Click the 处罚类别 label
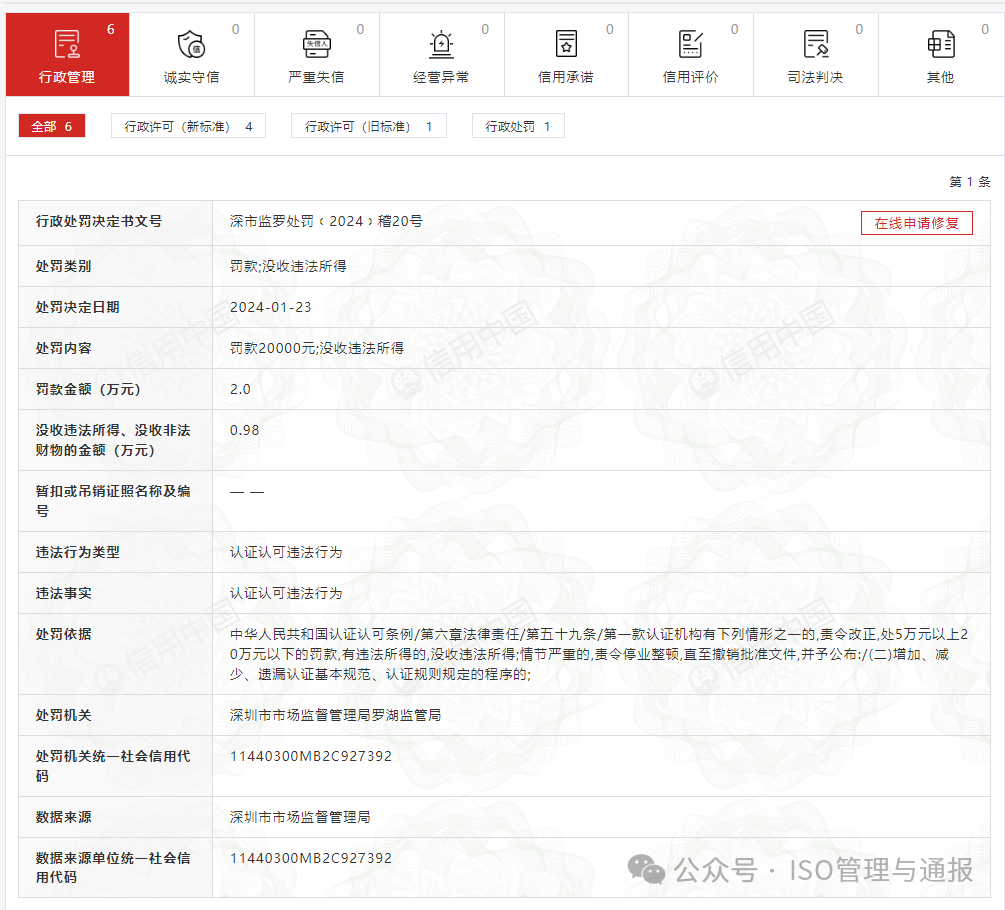 point(63,266)
